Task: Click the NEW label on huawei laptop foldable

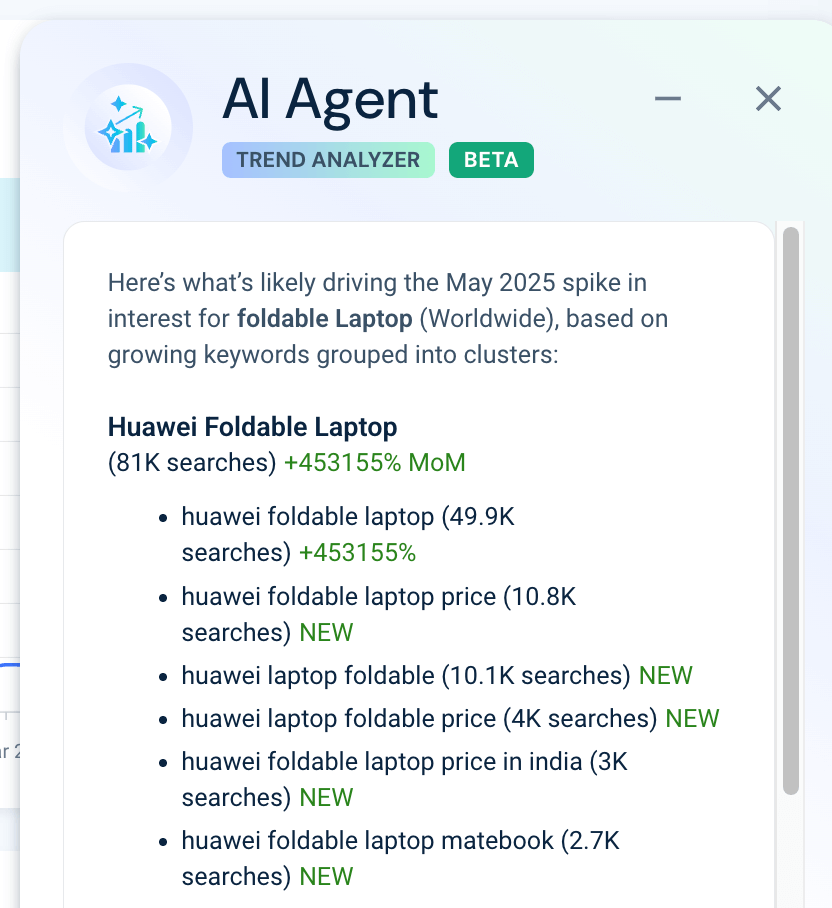Action: coord(665,675)
